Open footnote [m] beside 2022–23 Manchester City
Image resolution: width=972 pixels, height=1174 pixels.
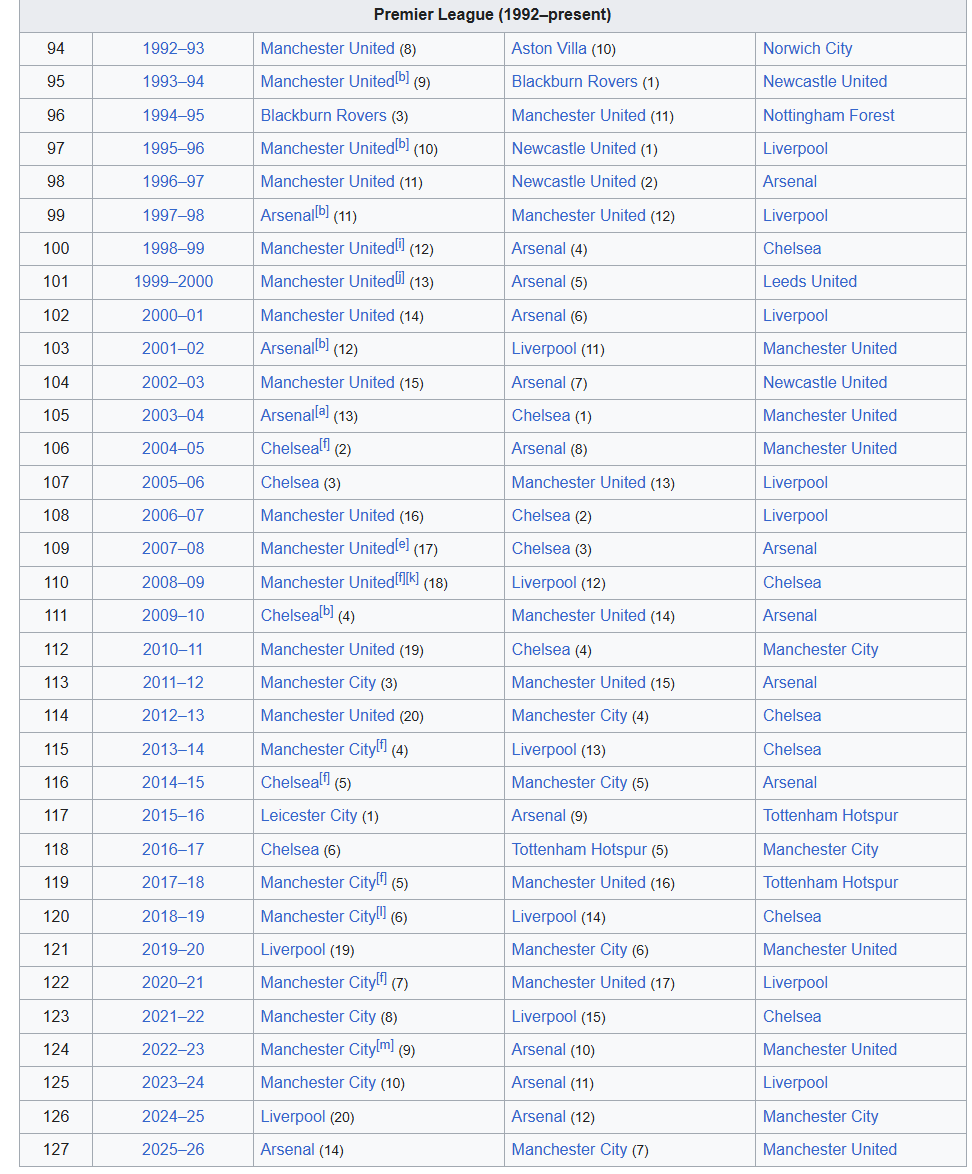coord(385,1045)
